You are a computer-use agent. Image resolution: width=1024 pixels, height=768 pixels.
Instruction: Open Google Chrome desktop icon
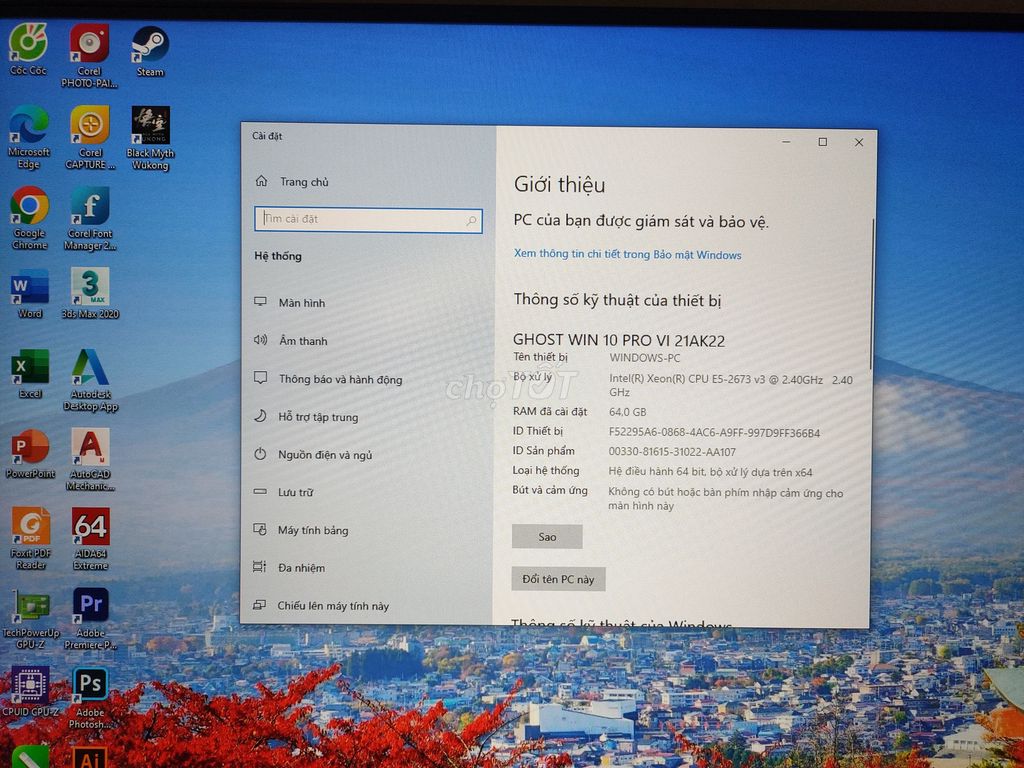pyautogui.click(x=29, y=207)
